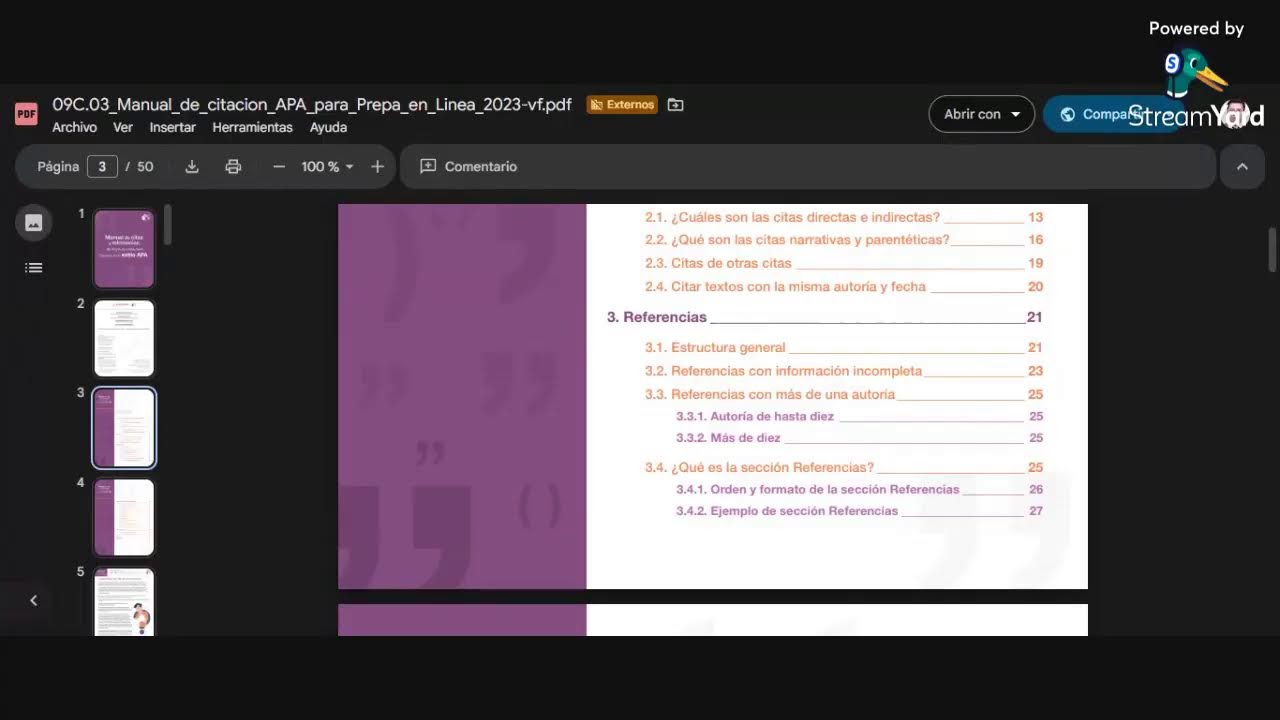Image resolution: width=1280 pixels, height=720 pixels.
Task: Collapse the sidebar with left arrow
Action: [33, 600]
